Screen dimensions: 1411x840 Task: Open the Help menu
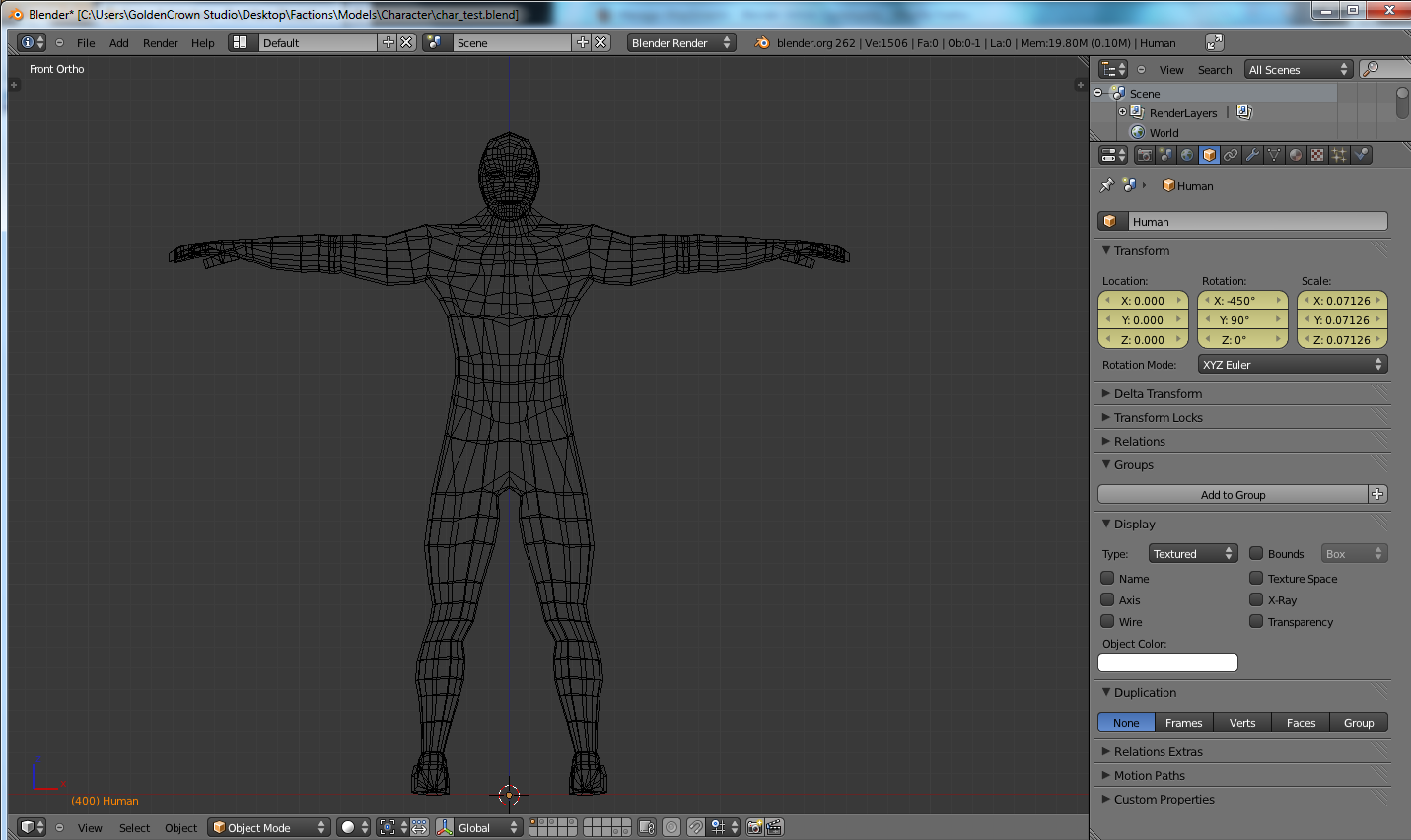coord(202,42)
